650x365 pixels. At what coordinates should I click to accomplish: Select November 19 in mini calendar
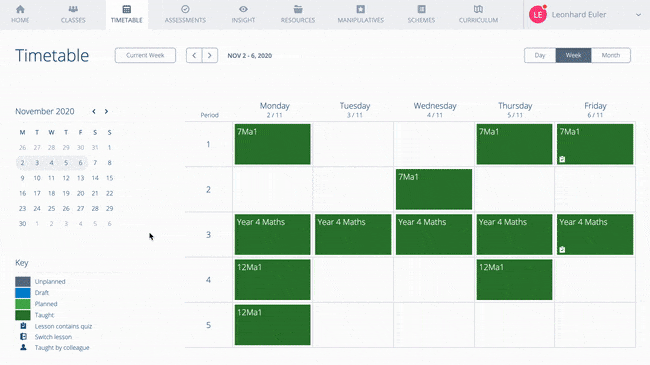[66, 193]
